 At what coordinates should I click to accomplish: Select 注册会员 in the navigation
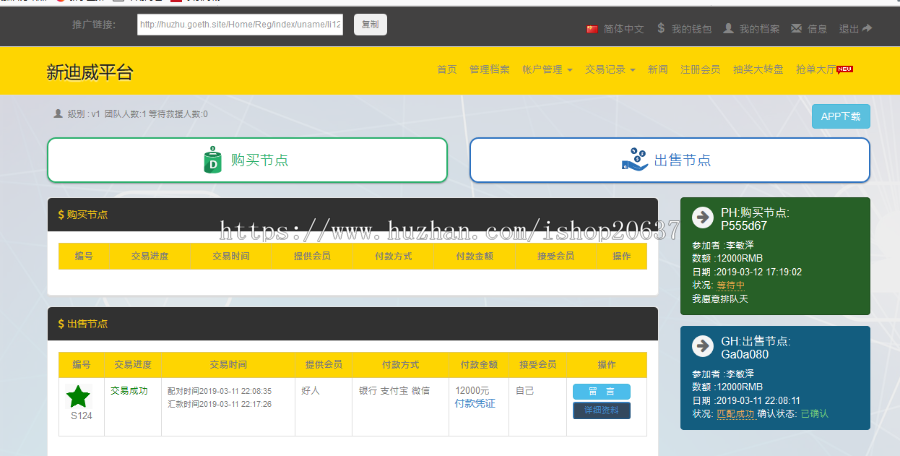tap(700, 69)
